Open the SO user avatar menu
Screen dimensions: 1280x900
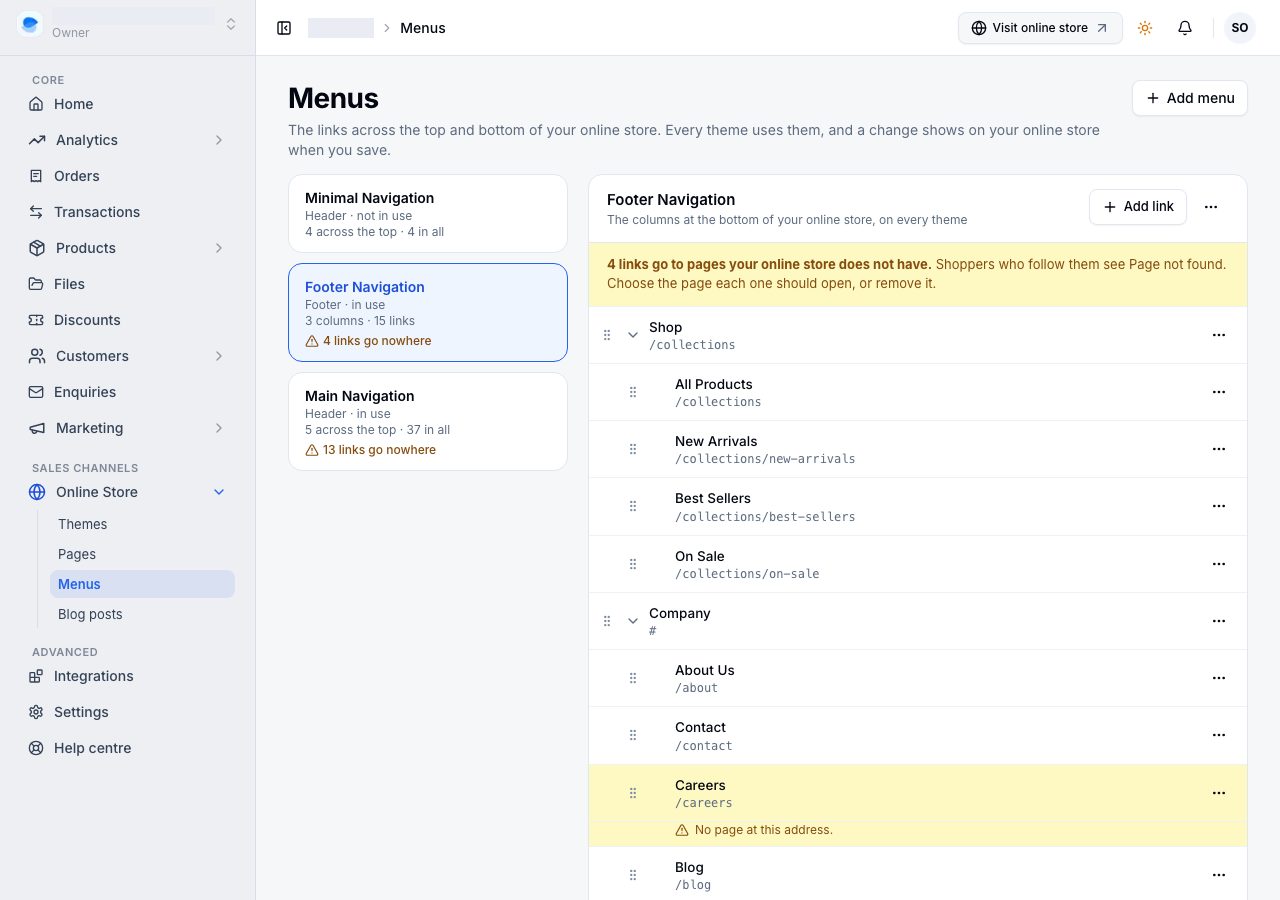(x=1240, y=28)
